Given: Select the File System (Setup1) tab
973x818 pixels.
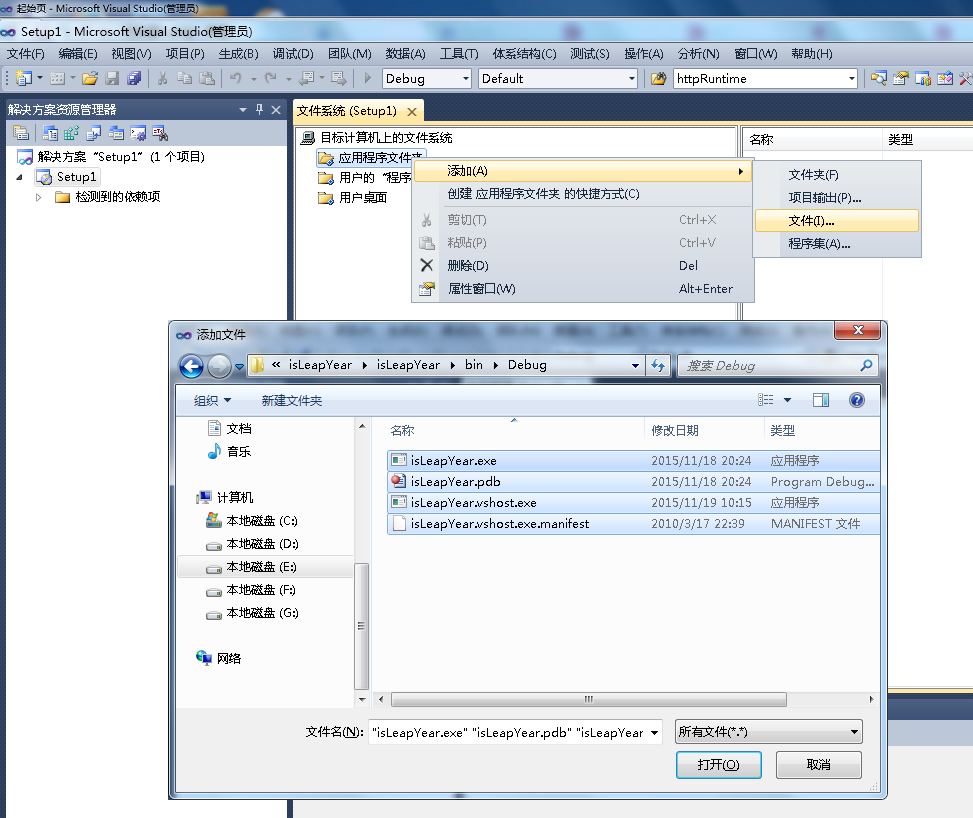Looking at the screenshot, I should [346, 110].
